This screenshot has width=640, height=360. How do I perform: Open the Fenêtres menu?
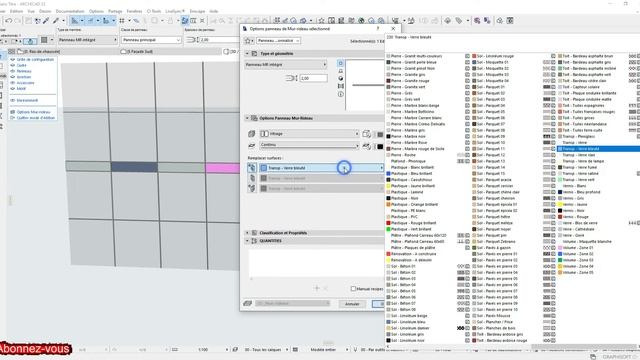134,11
